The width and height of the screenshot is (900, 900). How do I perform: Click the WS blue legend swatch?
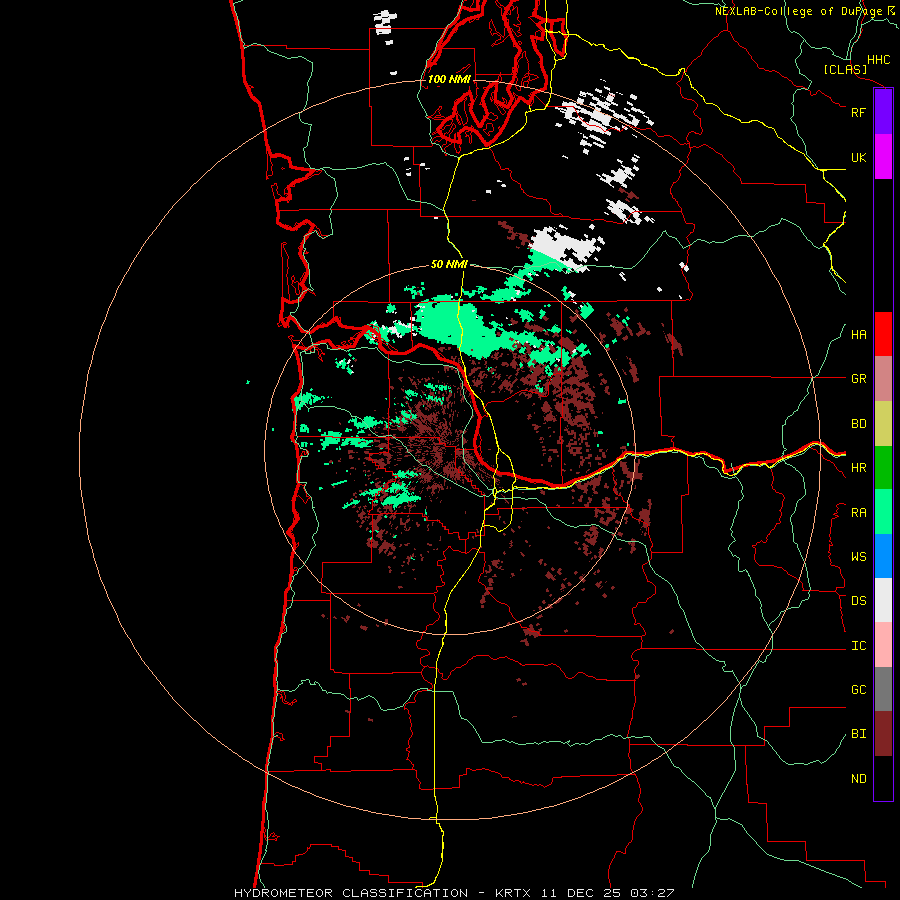click(883, 556)
